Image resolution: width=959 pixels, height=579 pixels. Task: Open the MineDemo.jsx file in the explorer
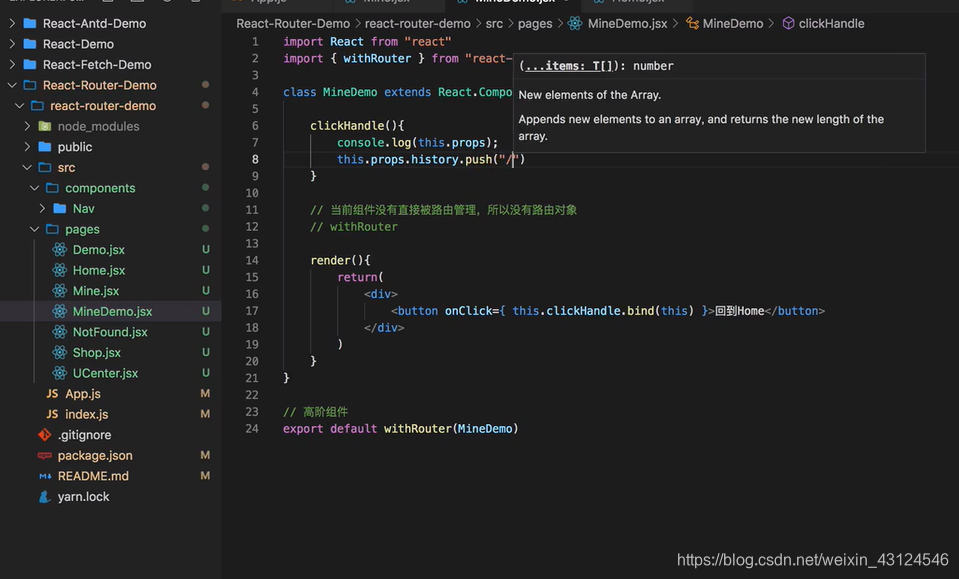(x=111, y=311)
